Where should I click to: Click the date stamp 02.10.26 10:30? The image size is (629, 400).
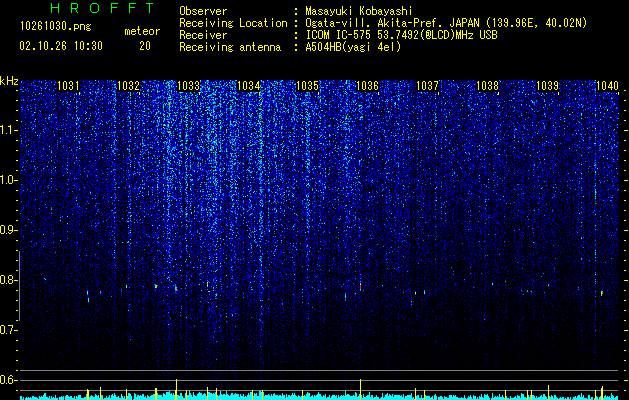[x=61, y=46]
